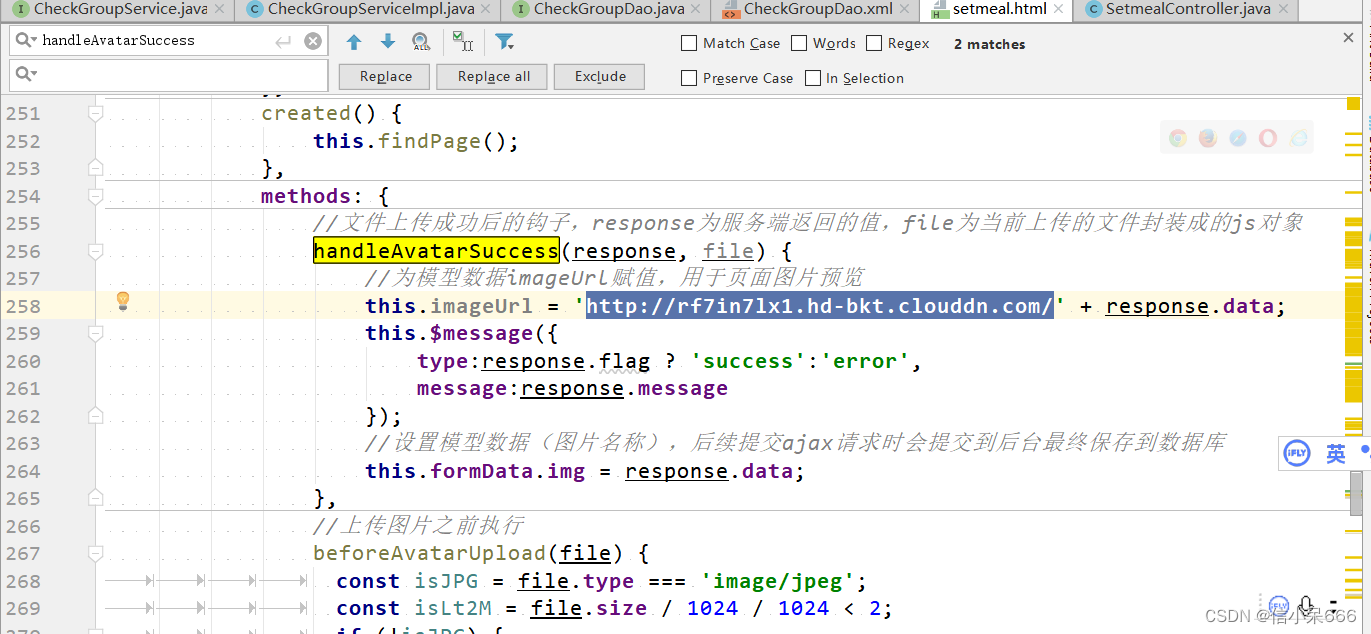This screenshot has width=1371, height=634.
Task: Enable the Preserve Case checkbox
Action: 689,77
